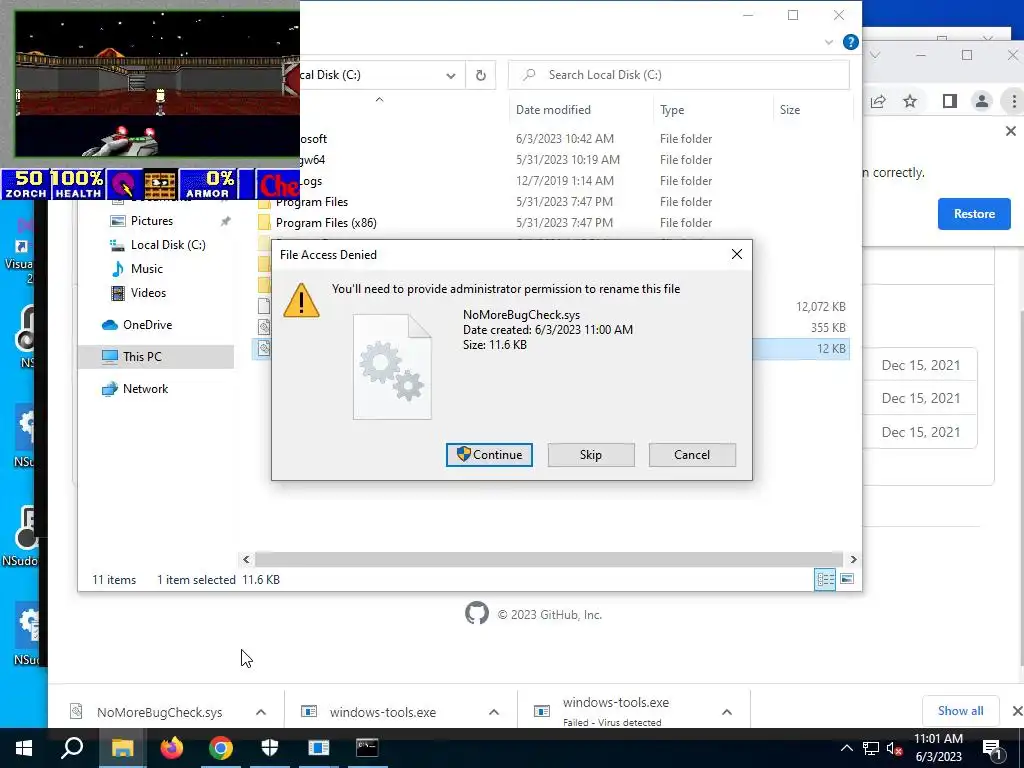Open Command Prompt from taskbar

pyautogui.click(x=367, y=748)
